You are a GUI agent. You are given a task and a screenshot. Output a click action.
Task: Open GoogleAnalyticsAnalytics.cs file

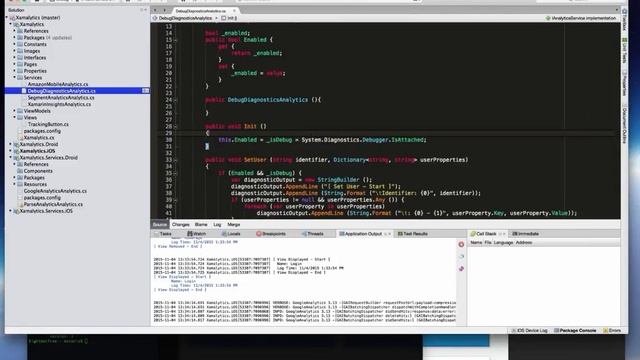[x=55, y=191]
